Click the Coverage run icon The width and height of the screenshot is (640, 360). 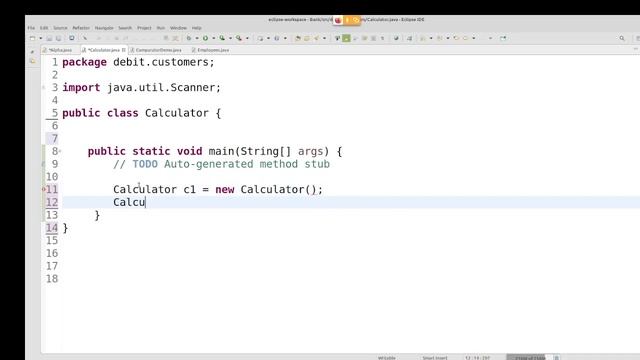[222, 38]
